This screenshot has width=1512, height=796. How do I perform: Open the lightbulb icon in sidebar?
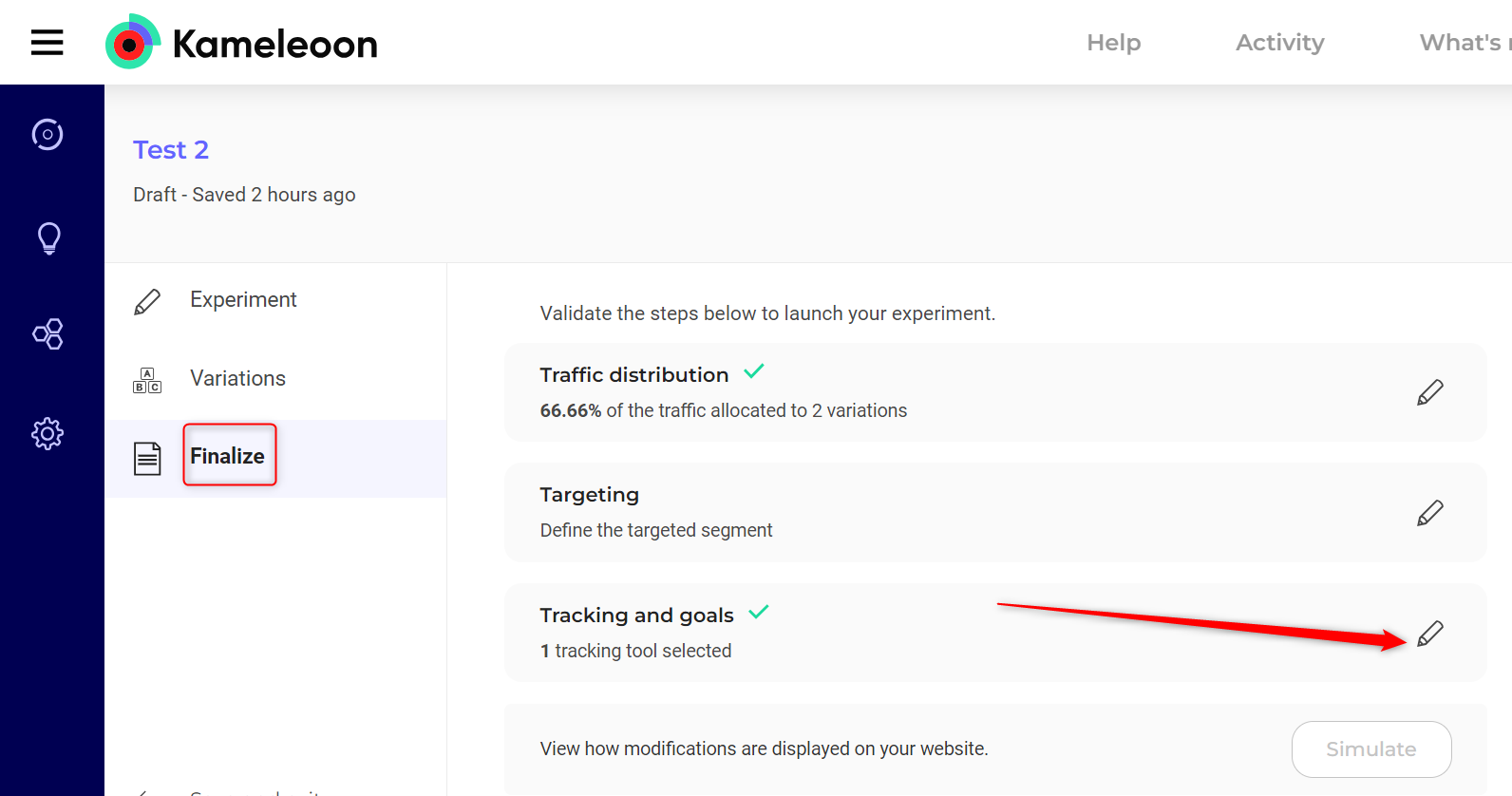(x=48, y=237)
